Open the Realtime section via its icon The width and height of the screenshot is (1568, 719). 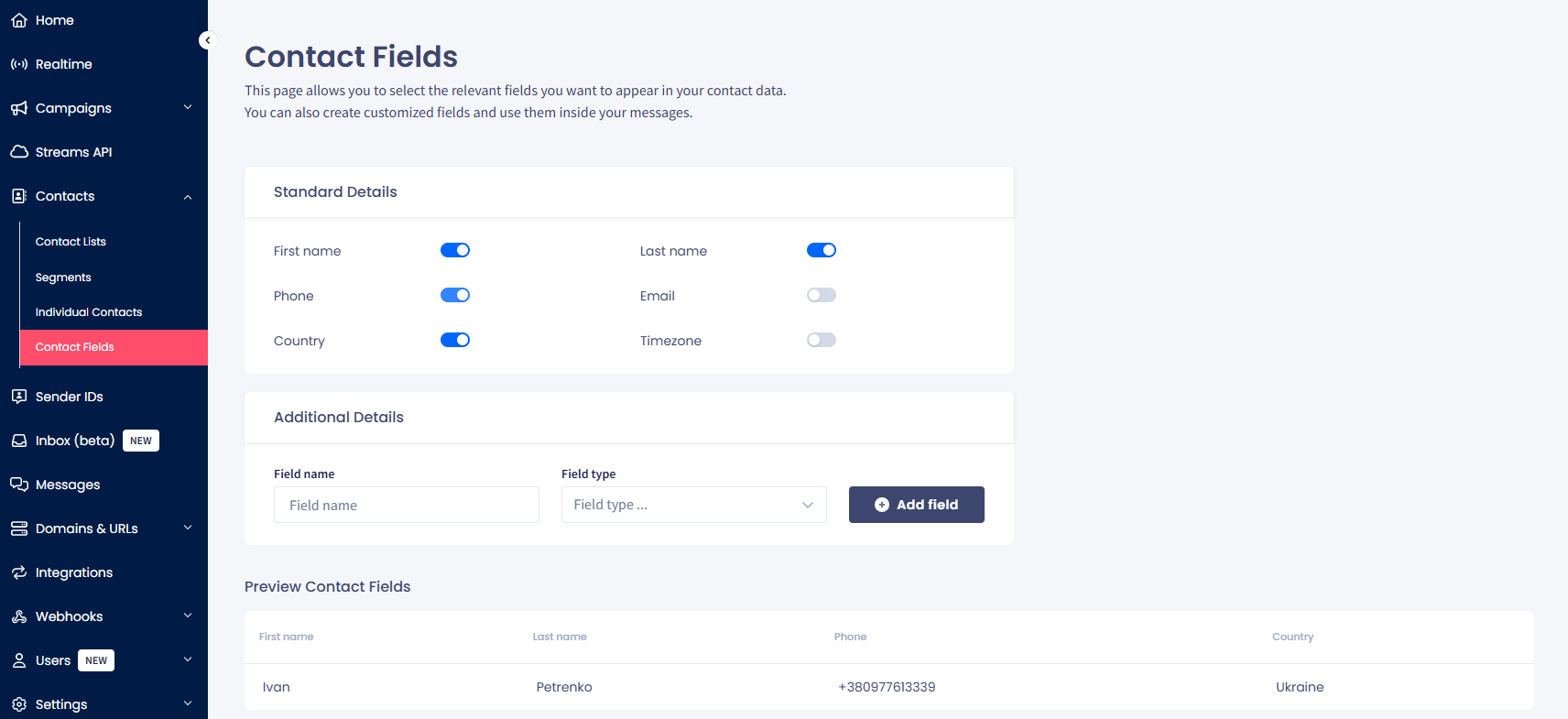tap(18, 63)
